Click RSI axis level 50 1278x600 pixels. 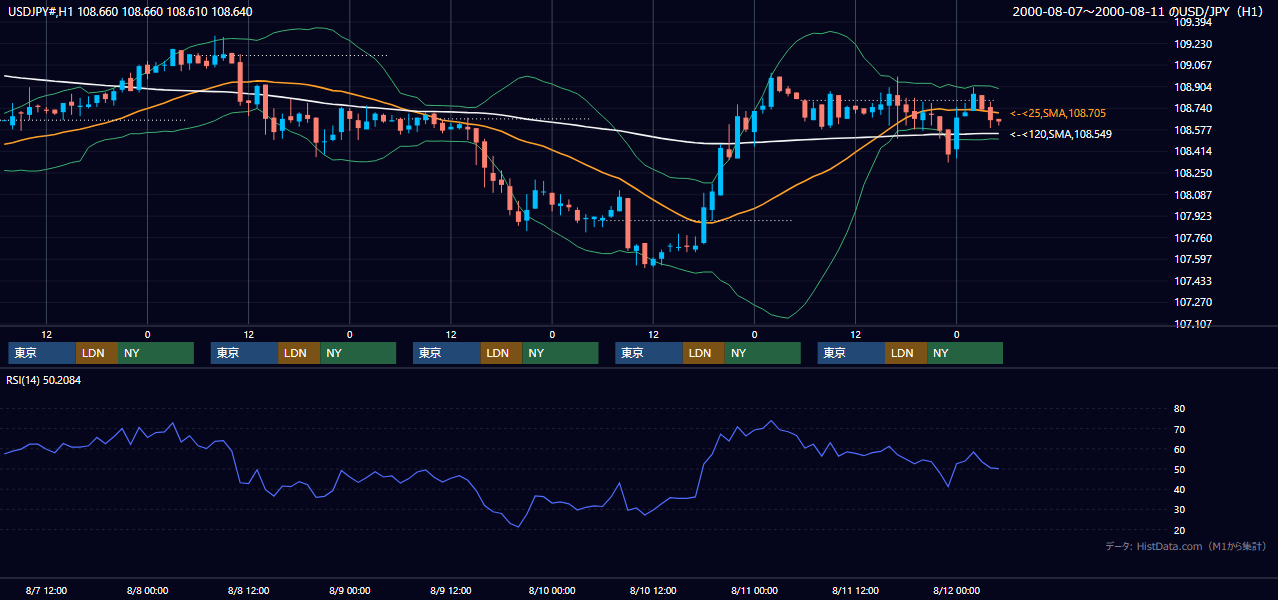1179,469
